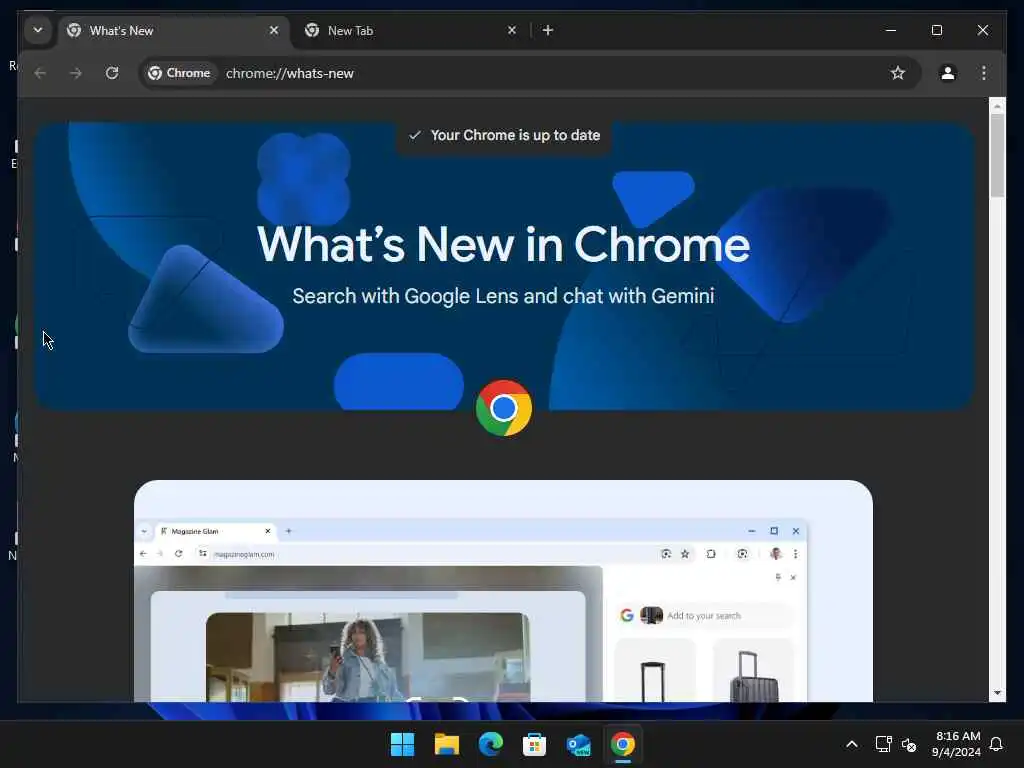This screenshot has height=768, width=1024.
Task: Click the Chrome site info chip
Action: (x=180, y=73)
